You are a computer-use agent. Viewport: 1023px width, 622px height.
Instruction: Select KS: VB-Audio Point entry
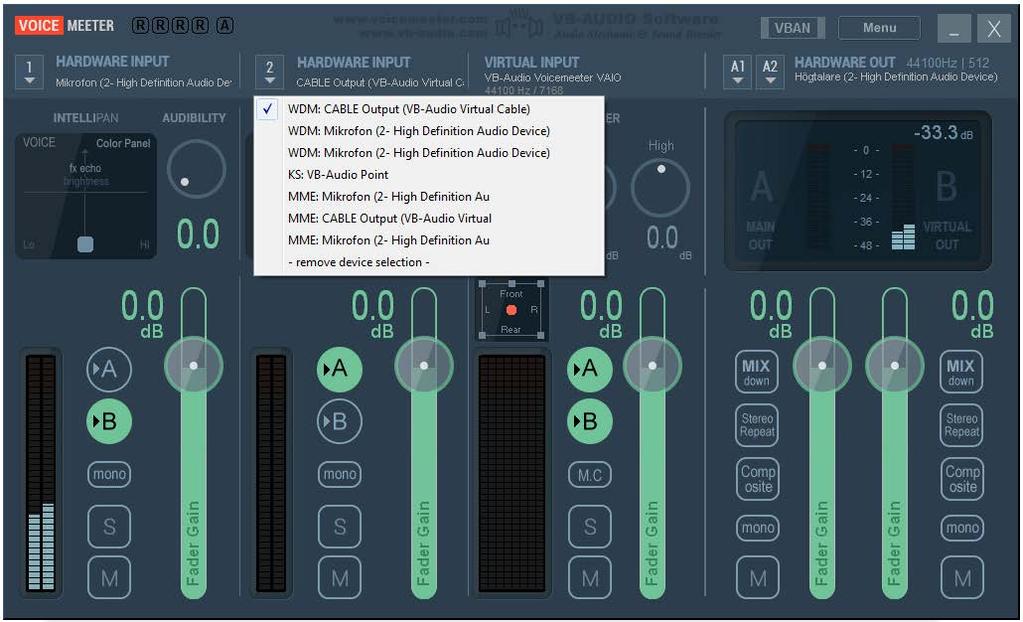pos(429,175)
